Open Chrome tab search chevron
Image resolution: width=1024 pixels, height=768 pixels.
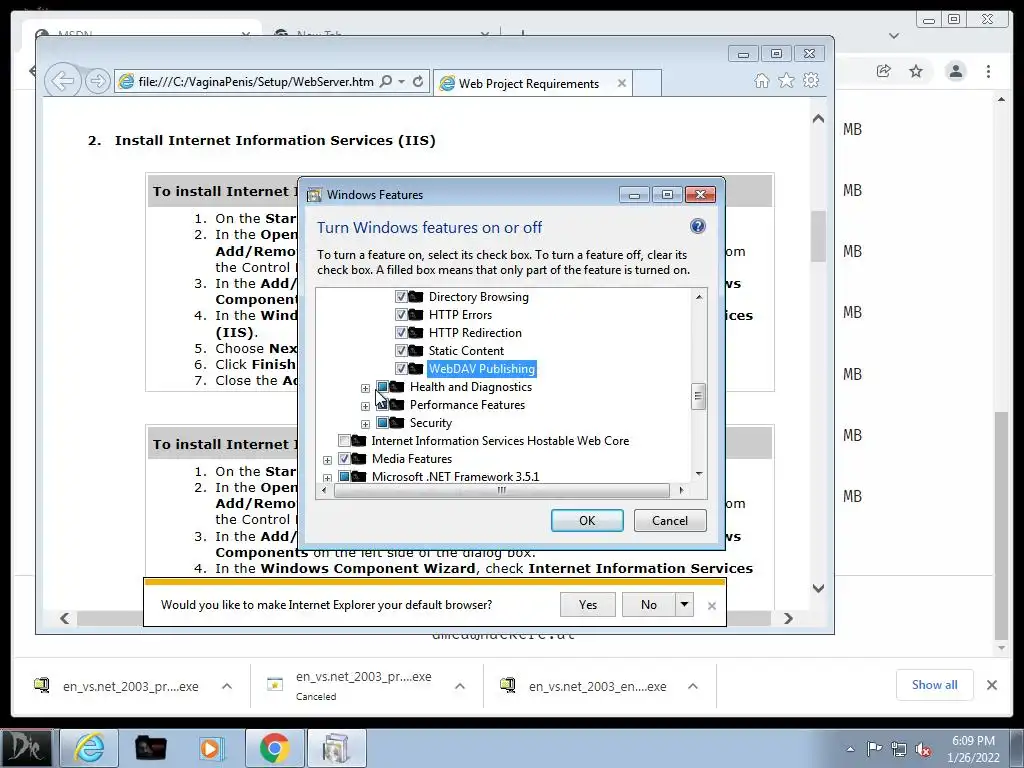[894, 36]
